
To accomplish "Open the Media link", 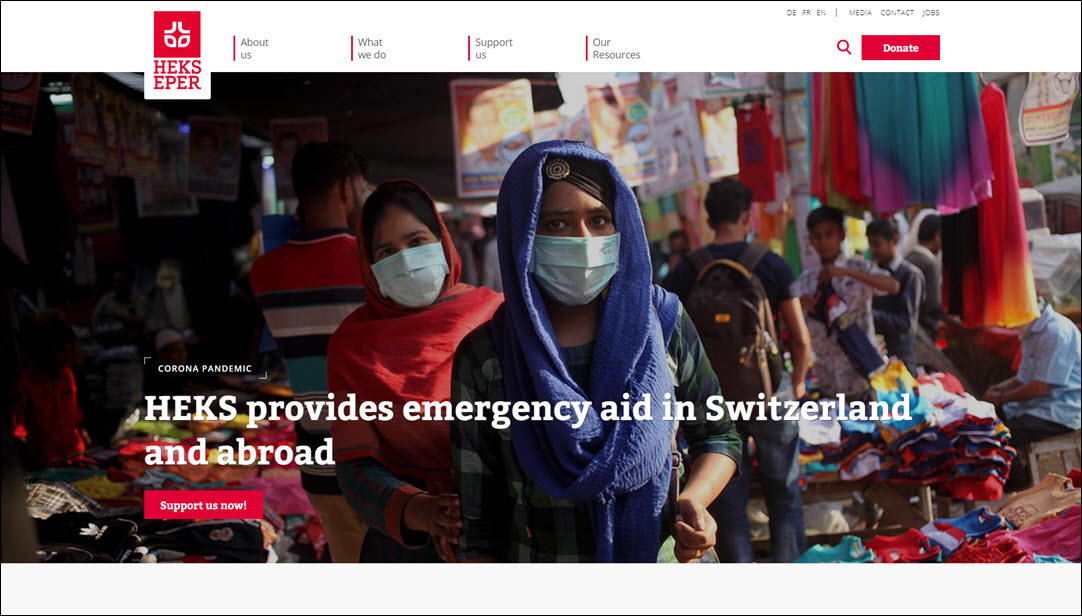I will pyautogui.click(x=860, y=12).
